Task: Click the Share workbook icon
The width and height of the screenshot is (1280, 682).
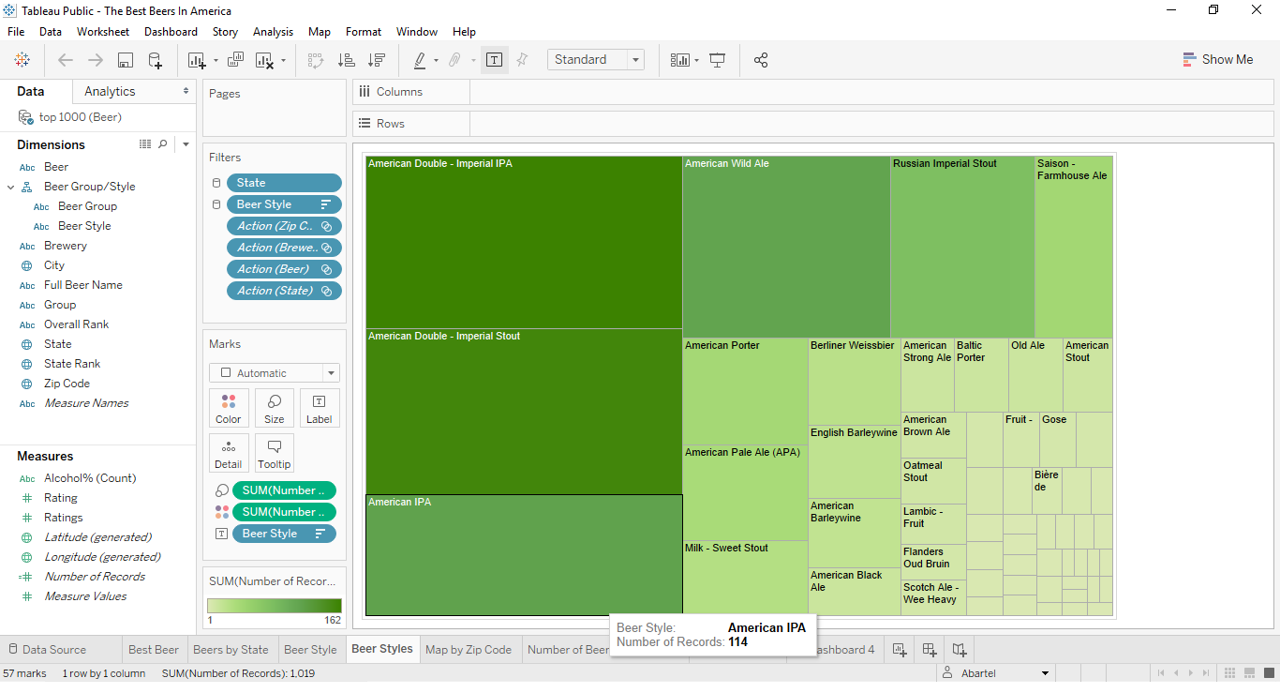Action: pyautogui.click(x=761, y=60)
